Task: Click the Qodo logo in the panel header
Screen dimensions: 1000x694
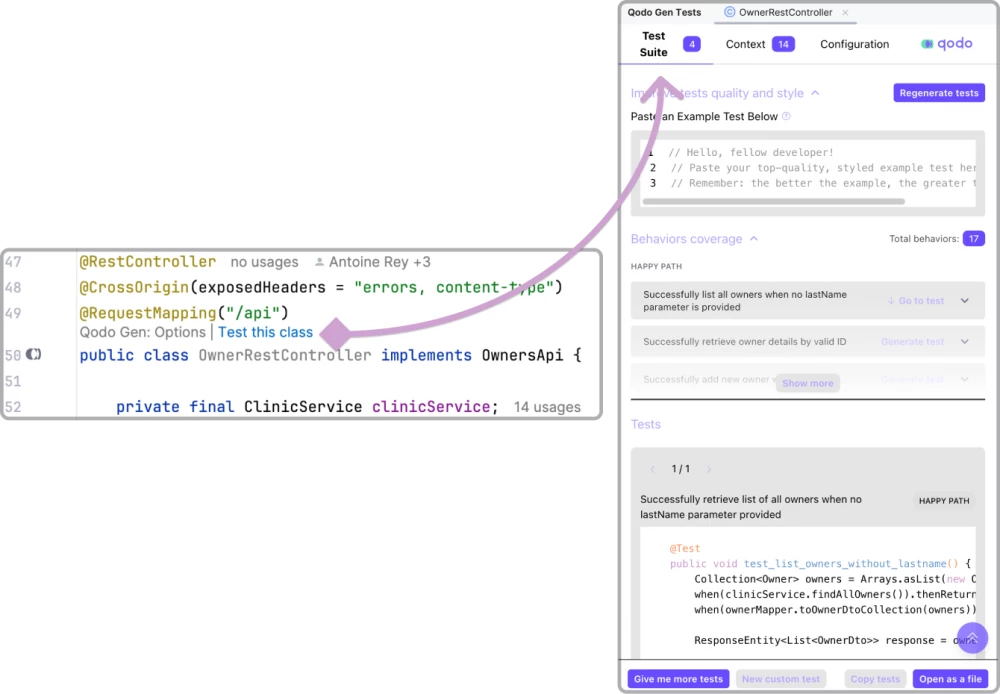Action: pos(945,44)
